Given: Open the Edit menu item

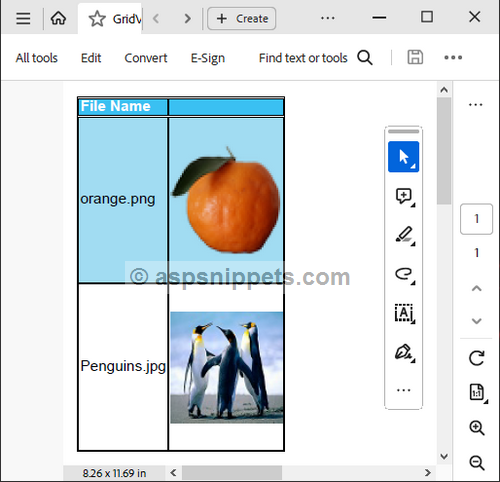Looking at the screenshot, I should click(x=91, y=58).
